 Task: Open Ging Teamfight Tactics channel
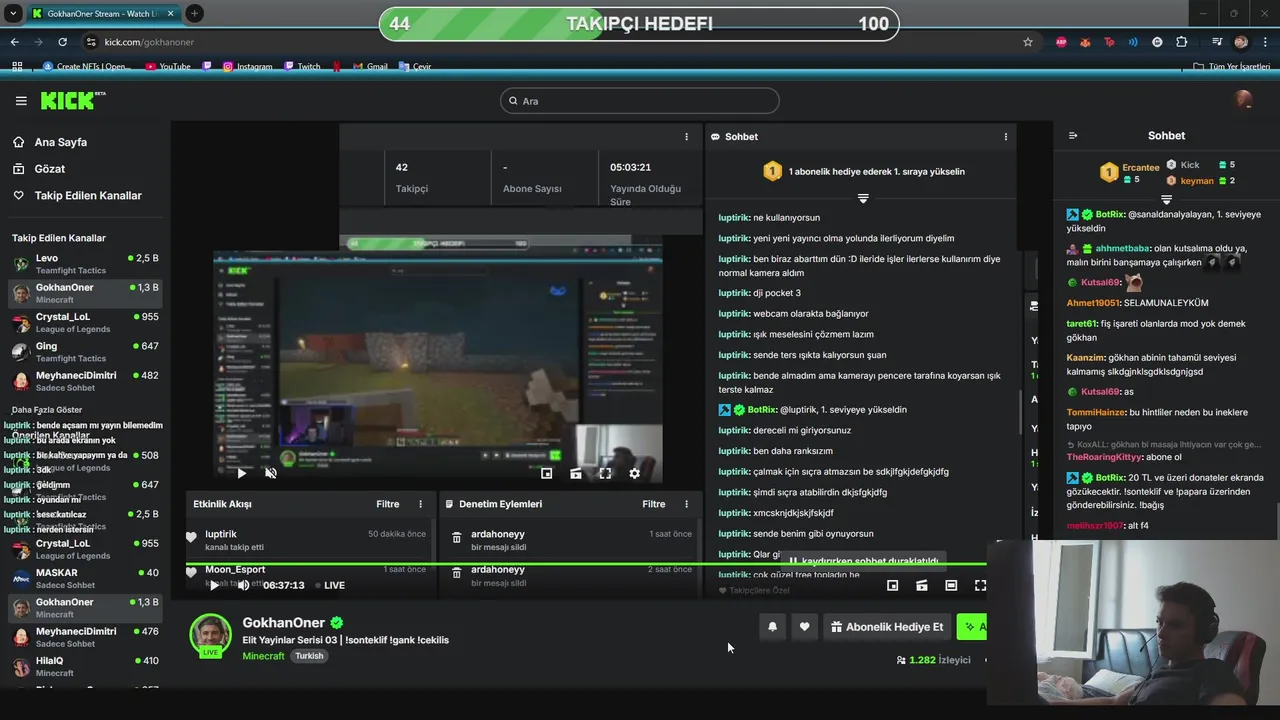pyautogui.click(x=84, y=352)
